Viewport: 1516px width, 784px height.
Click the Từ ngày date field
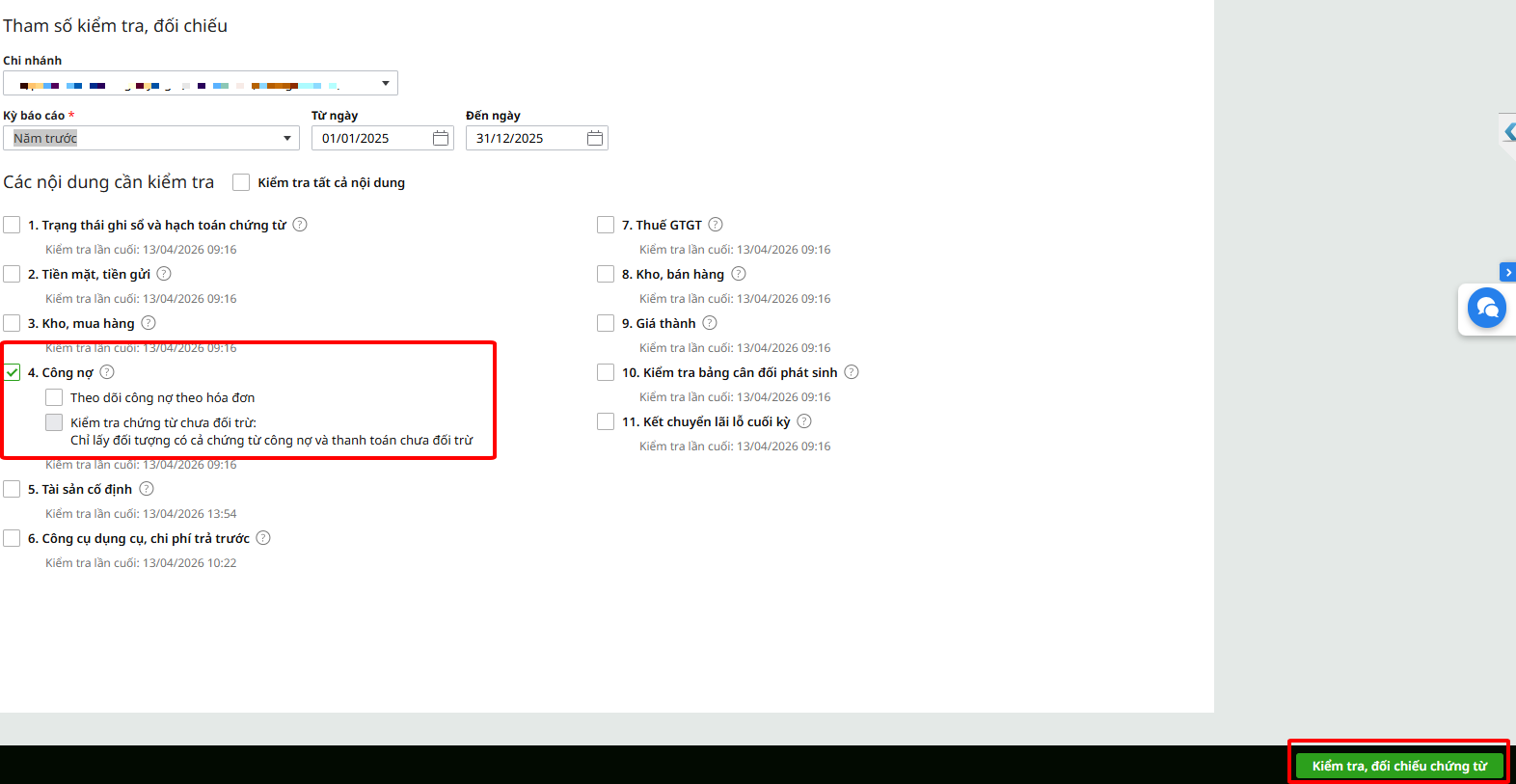pos(371,138)
